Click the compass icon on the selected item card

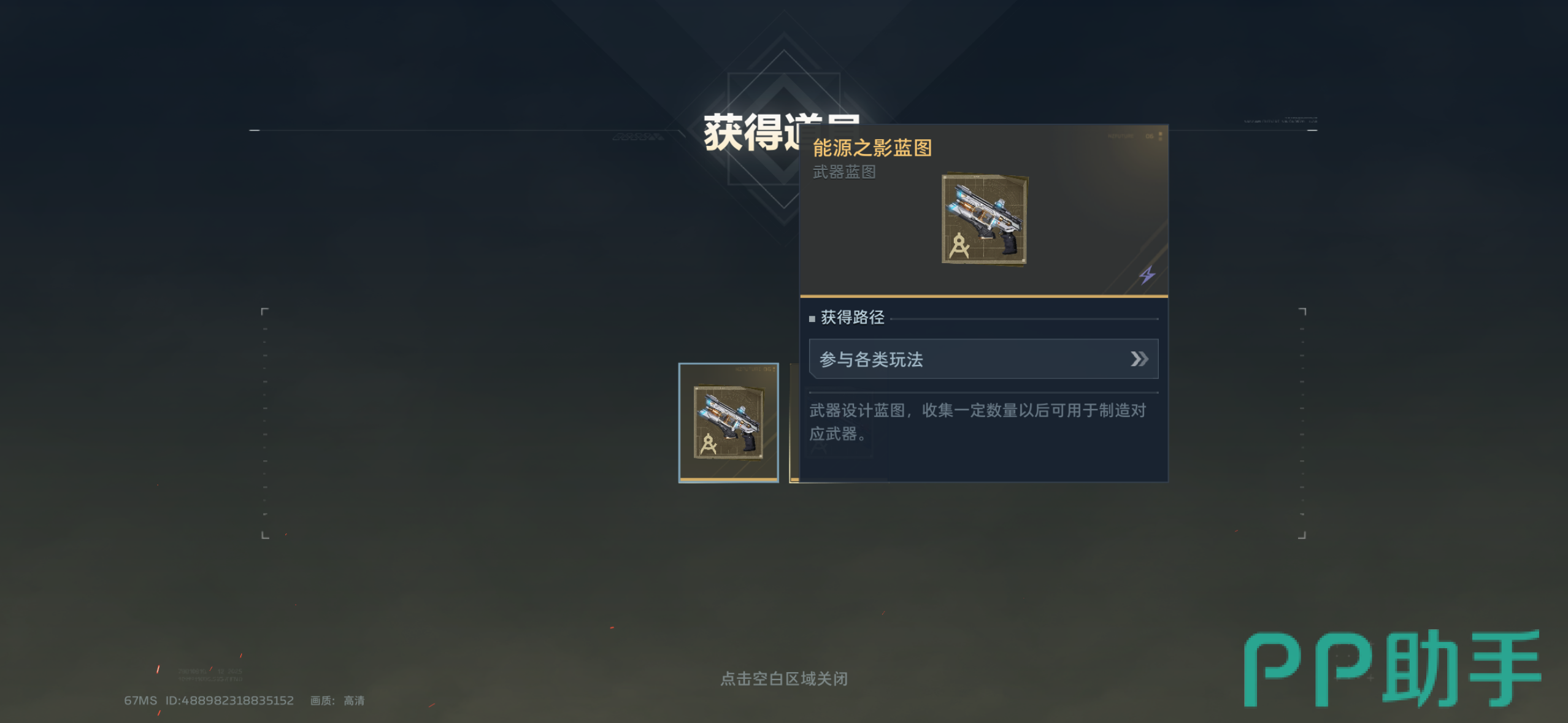708,443
